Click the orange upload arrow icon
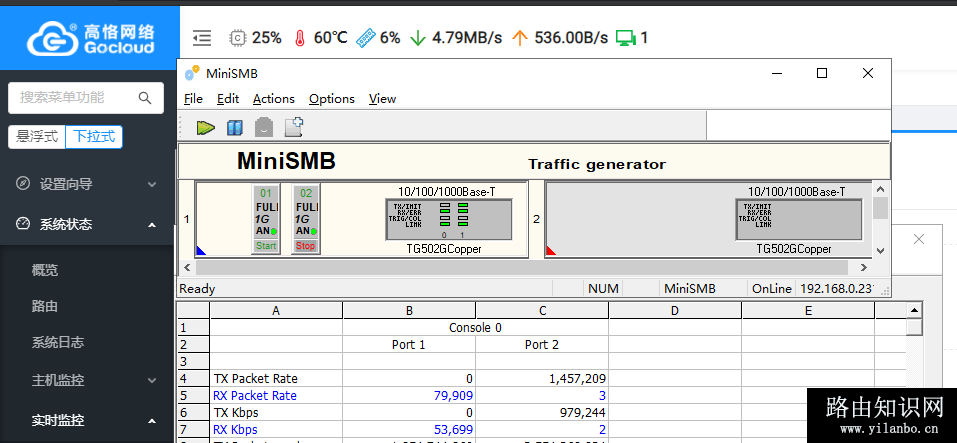Viewport: 957px width, 443px height. (x=519, y=38)
